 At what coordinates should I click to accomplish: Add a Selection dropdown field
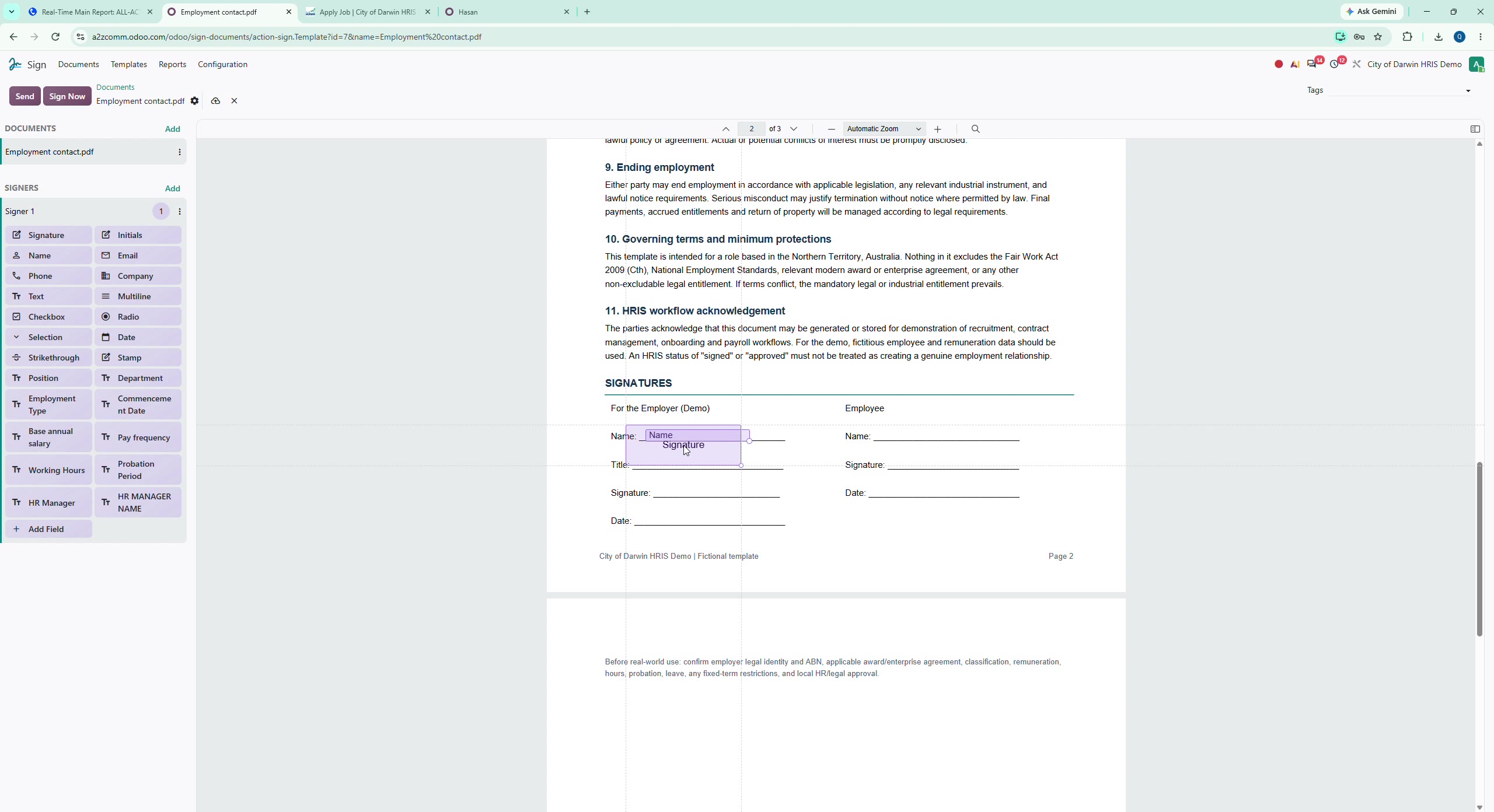coord(49,337)
